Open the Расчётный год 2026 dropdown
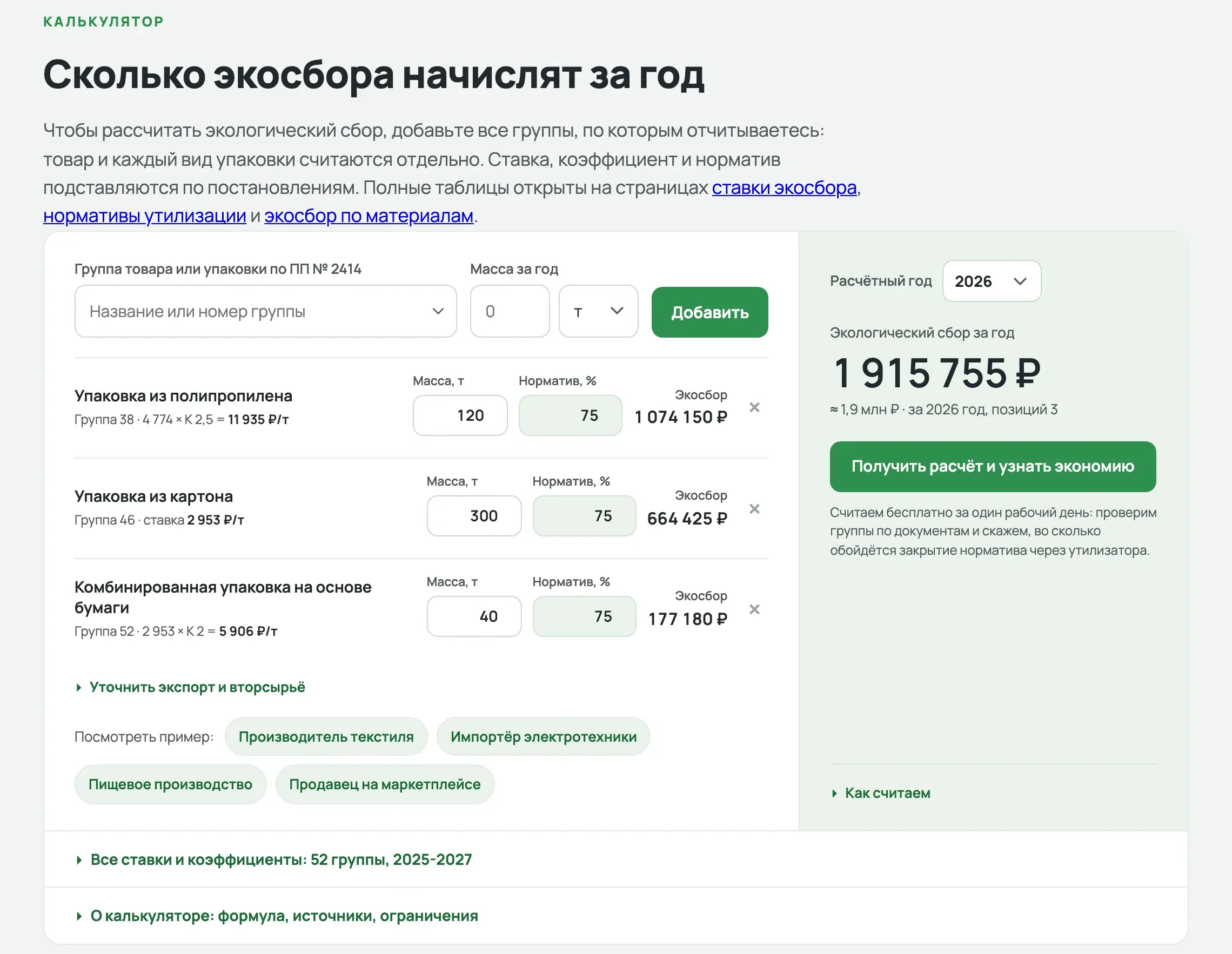 [992, 281]
